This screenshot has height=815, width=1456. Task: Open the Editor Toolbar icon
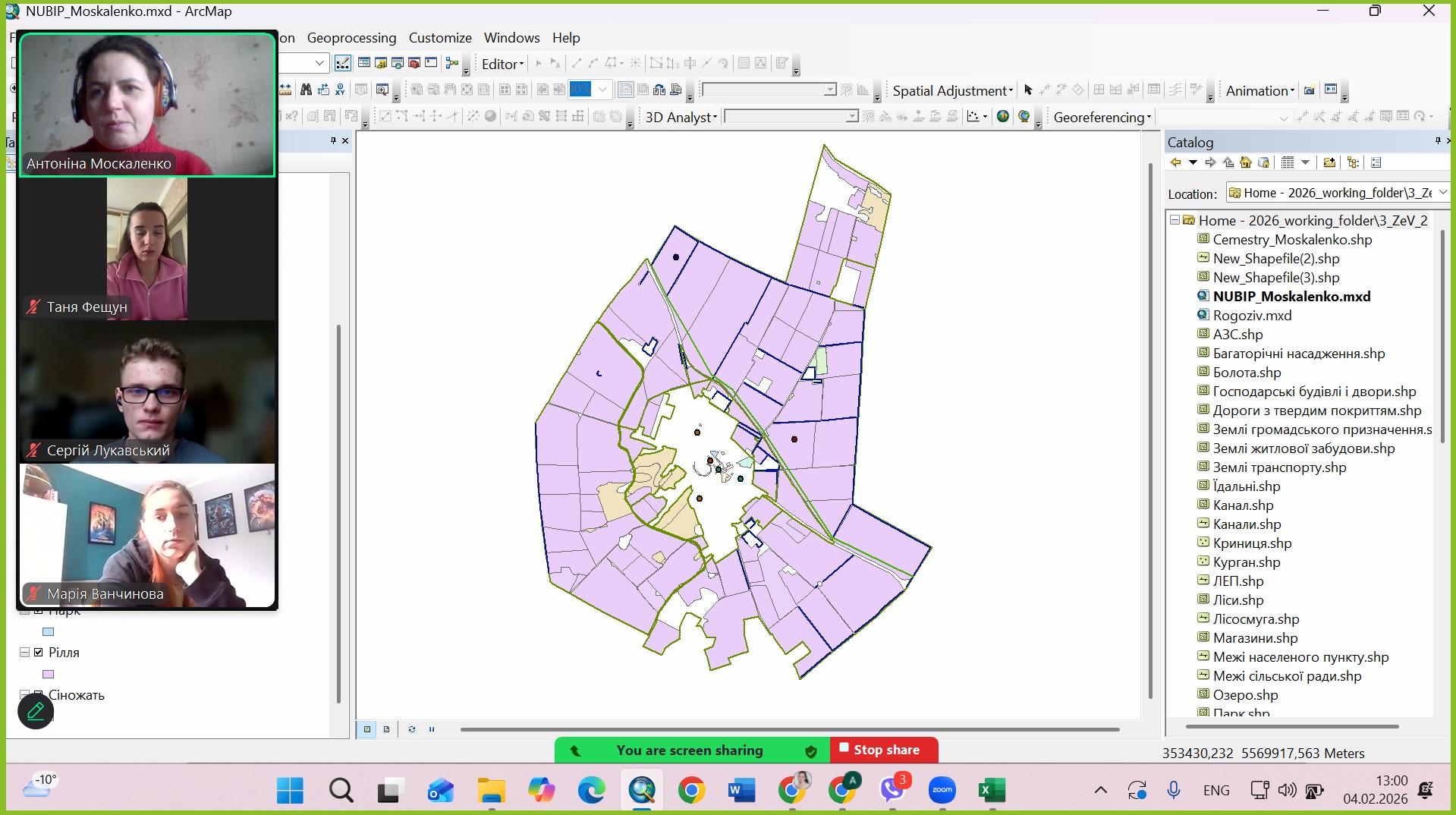coord(343,64)
